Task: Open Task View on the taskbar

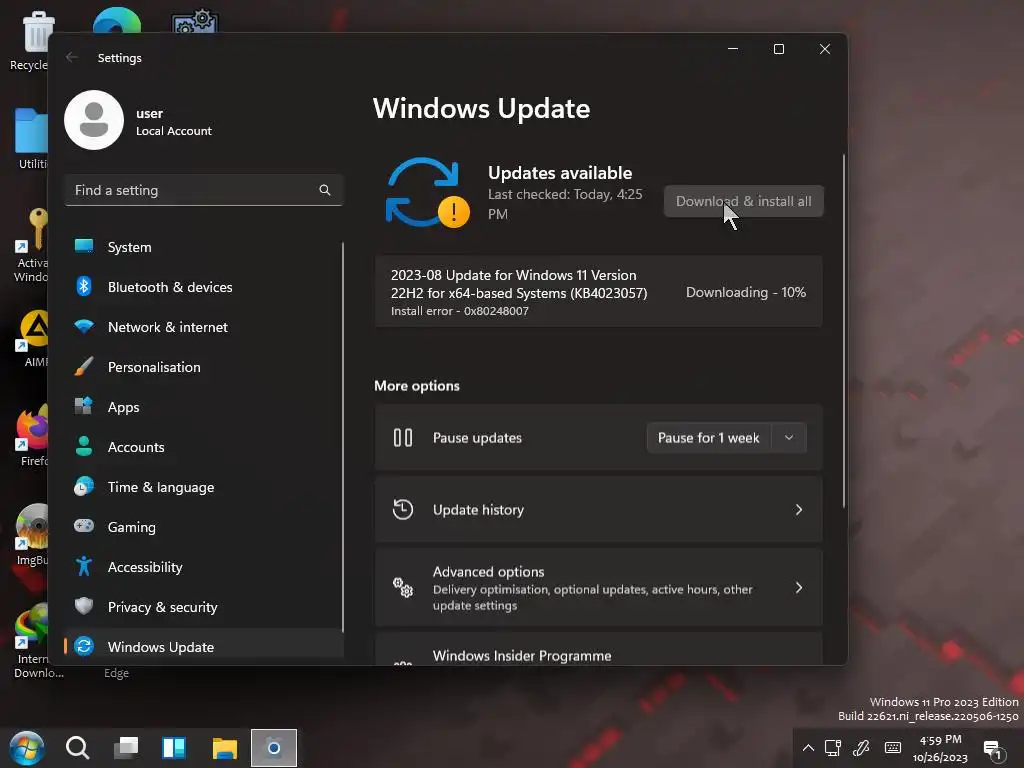Action: click(x=125, y=747)
